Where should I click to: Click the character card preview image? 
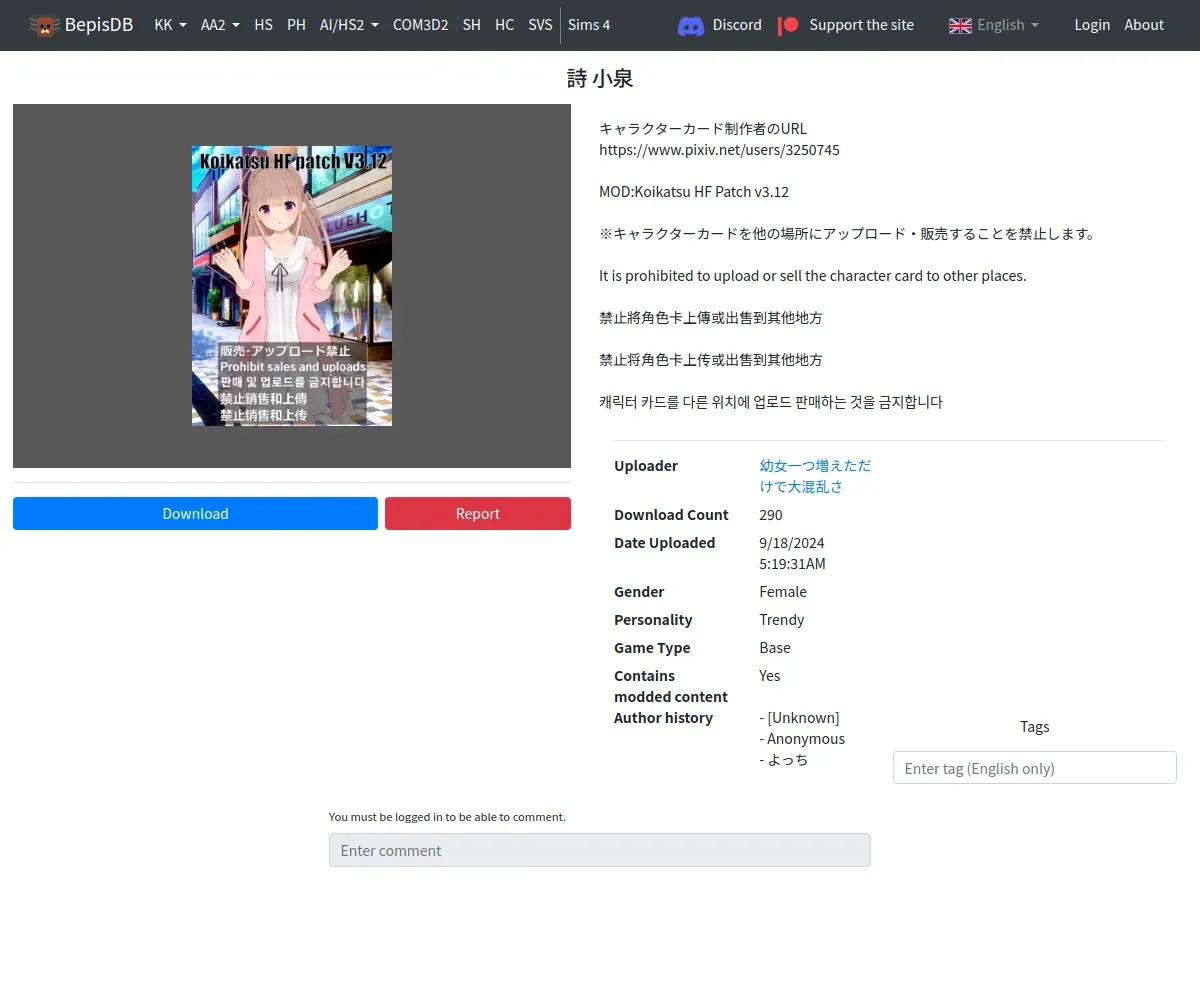point(292,286)
